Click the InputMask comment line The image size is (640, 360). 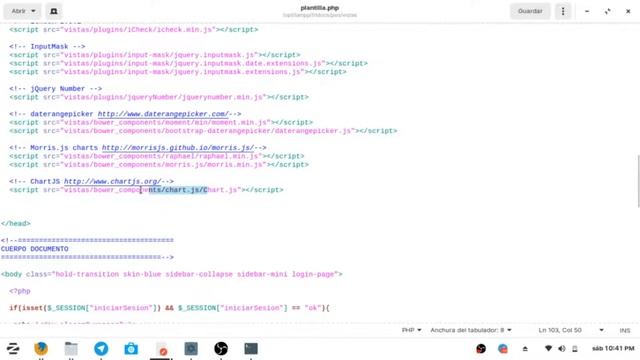(47, 47)
